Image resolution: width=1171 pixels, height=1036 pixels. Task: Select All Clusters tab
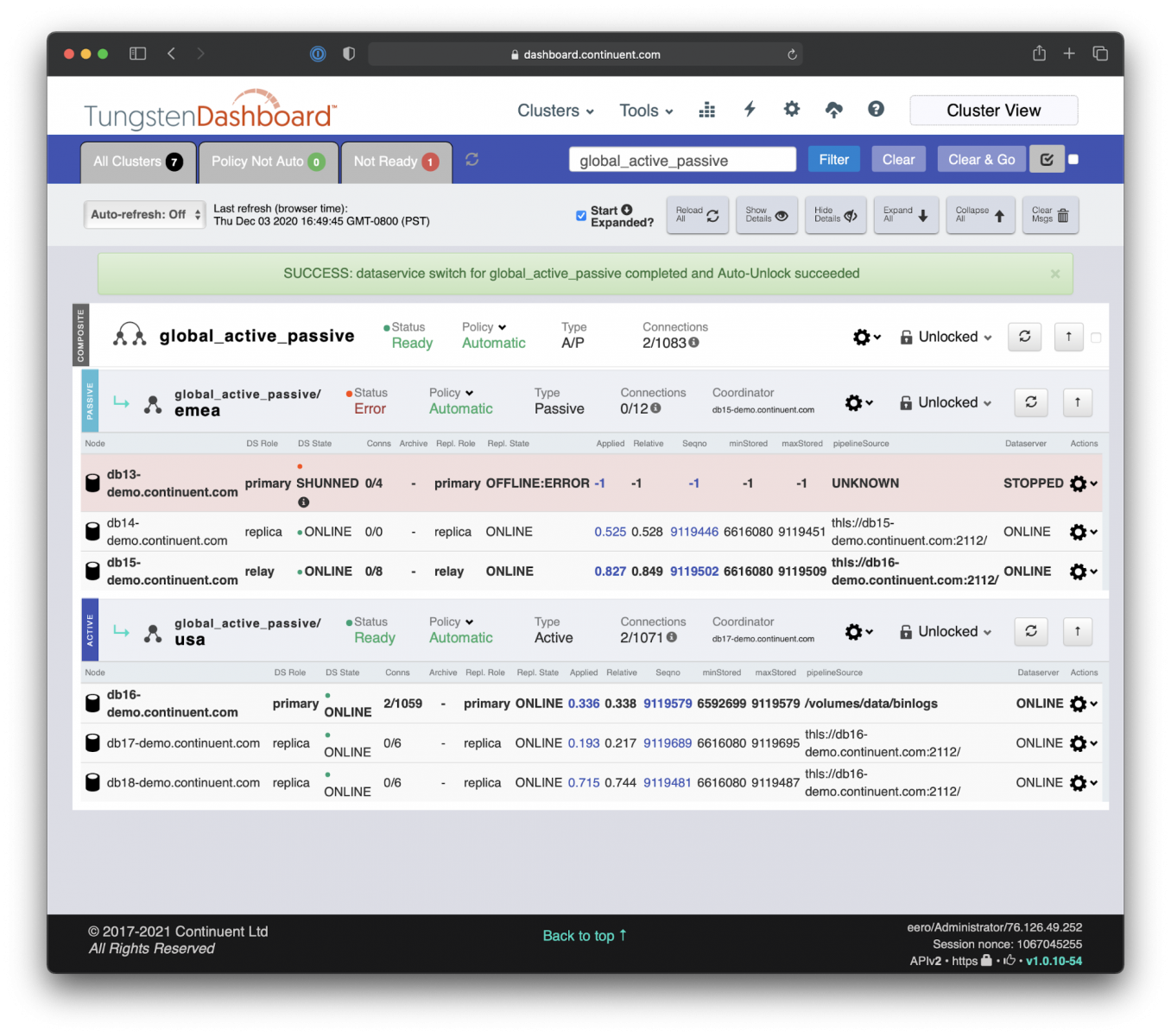pos(138,161)
